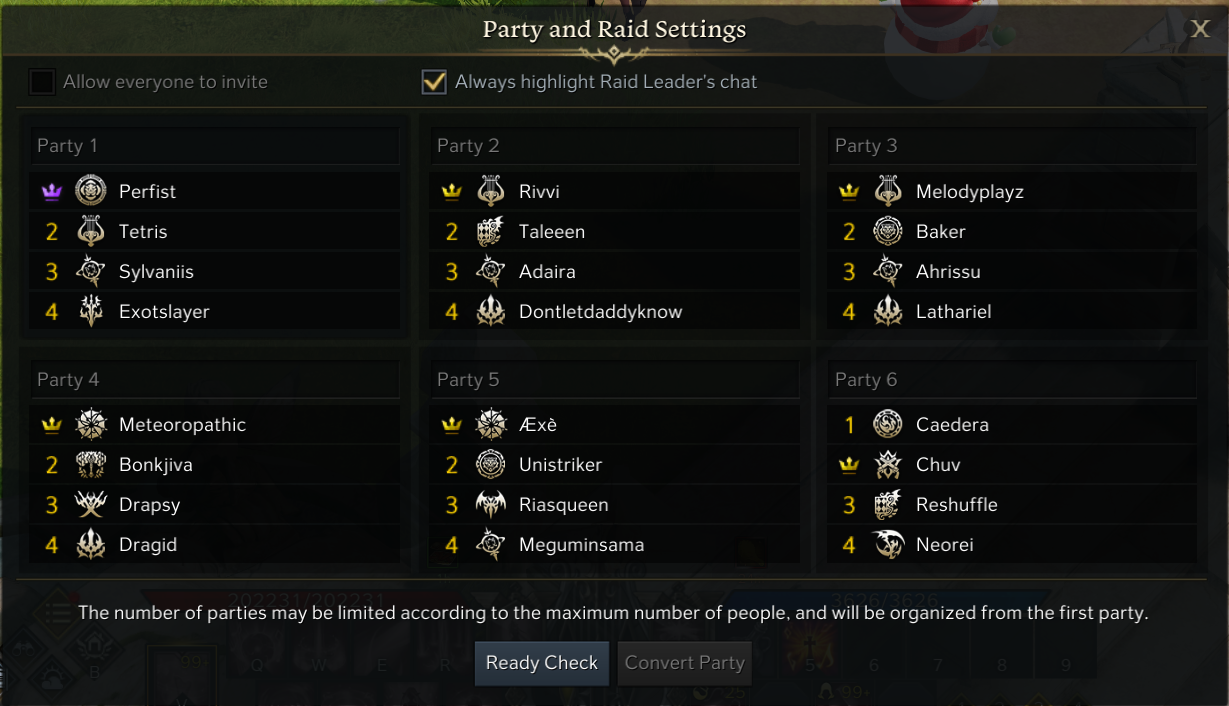Viewport: 1229px width, 706px height.
Task: Click the gold crown beside Chuv
Action: point(849,465)
